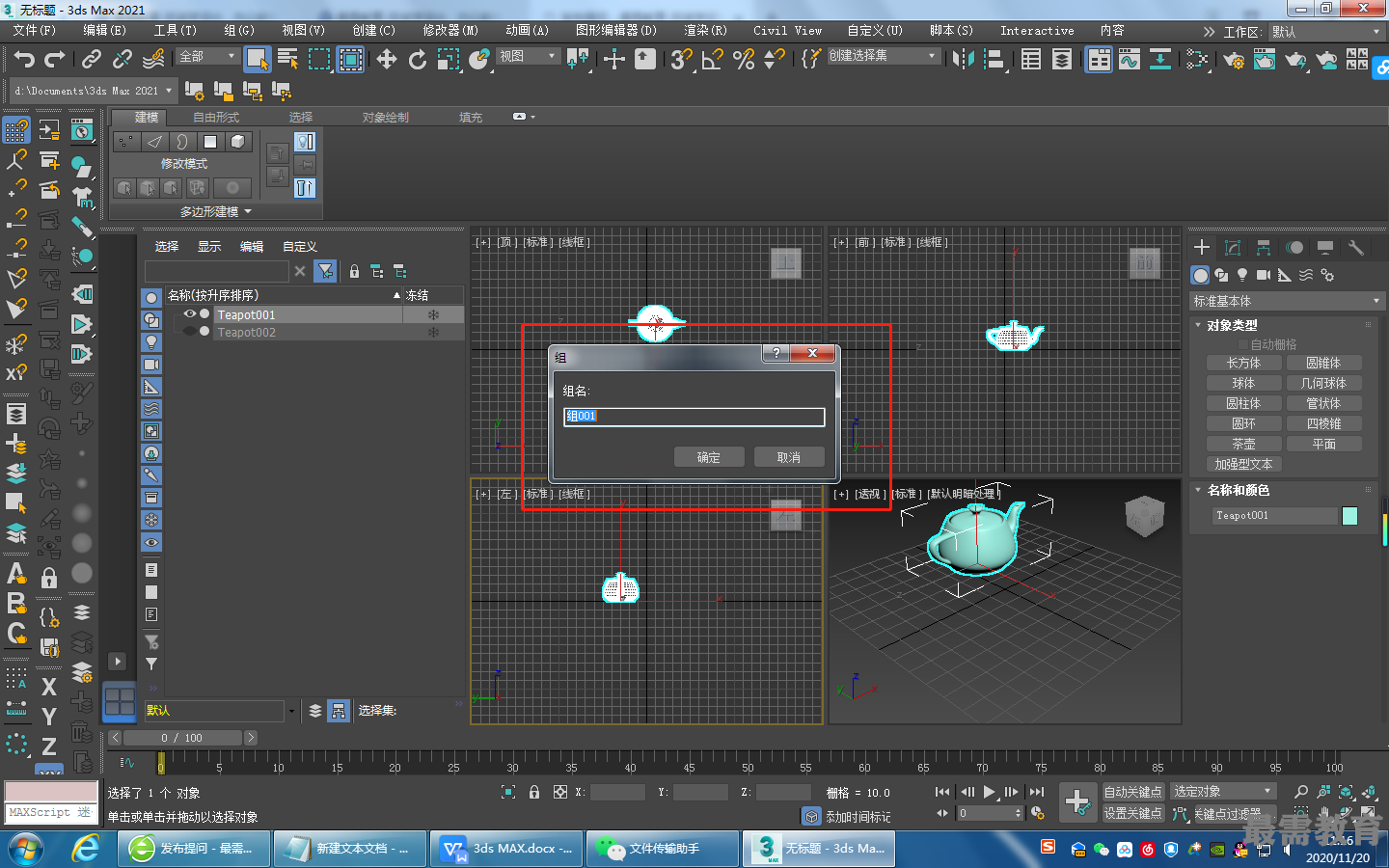Image resolution: width=1389 pixels, height=868 pixels.
Task: Toggle visibility eye of Teapot001
Action: click(190, 314)
